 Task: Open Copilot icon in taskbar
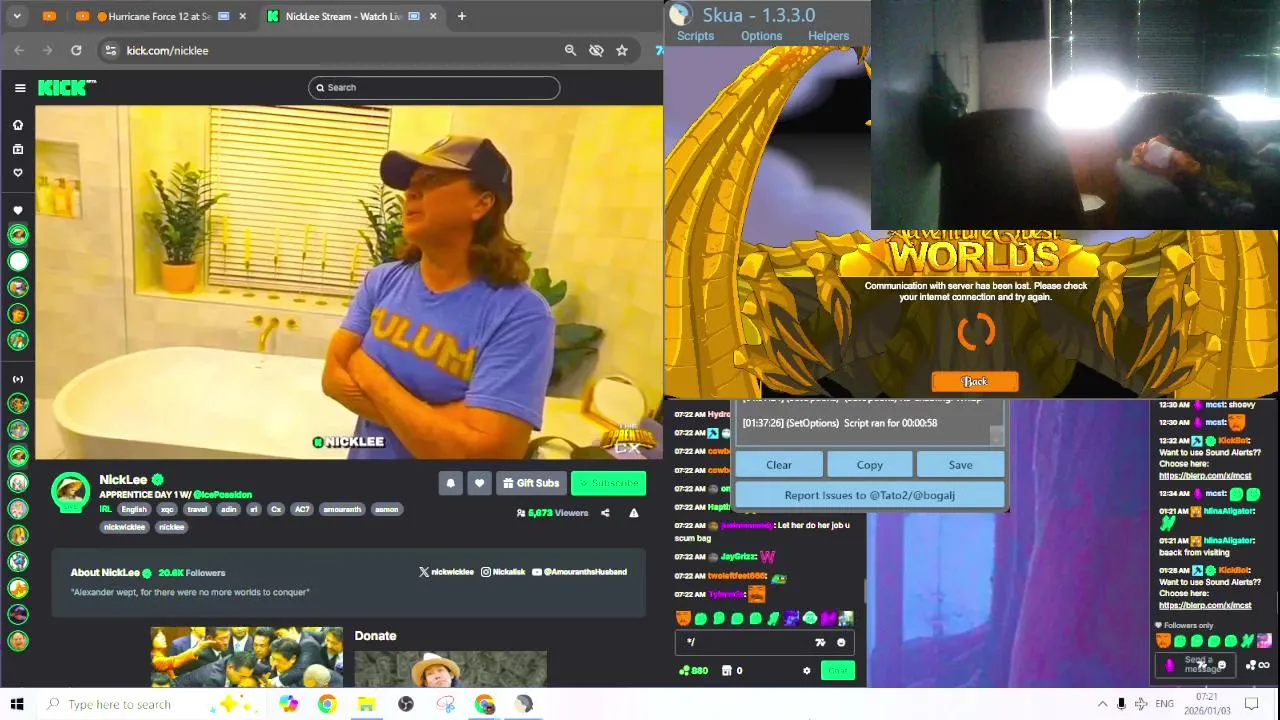pos(288,704)
